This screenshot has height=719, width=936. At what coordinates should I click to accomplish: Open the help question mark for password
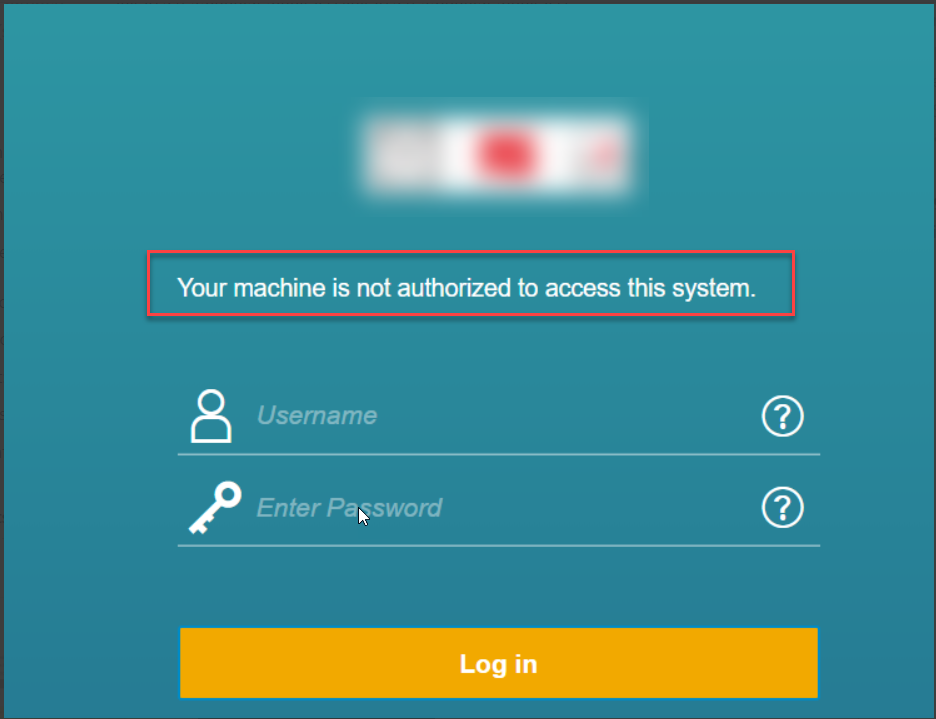coord(783,508)
